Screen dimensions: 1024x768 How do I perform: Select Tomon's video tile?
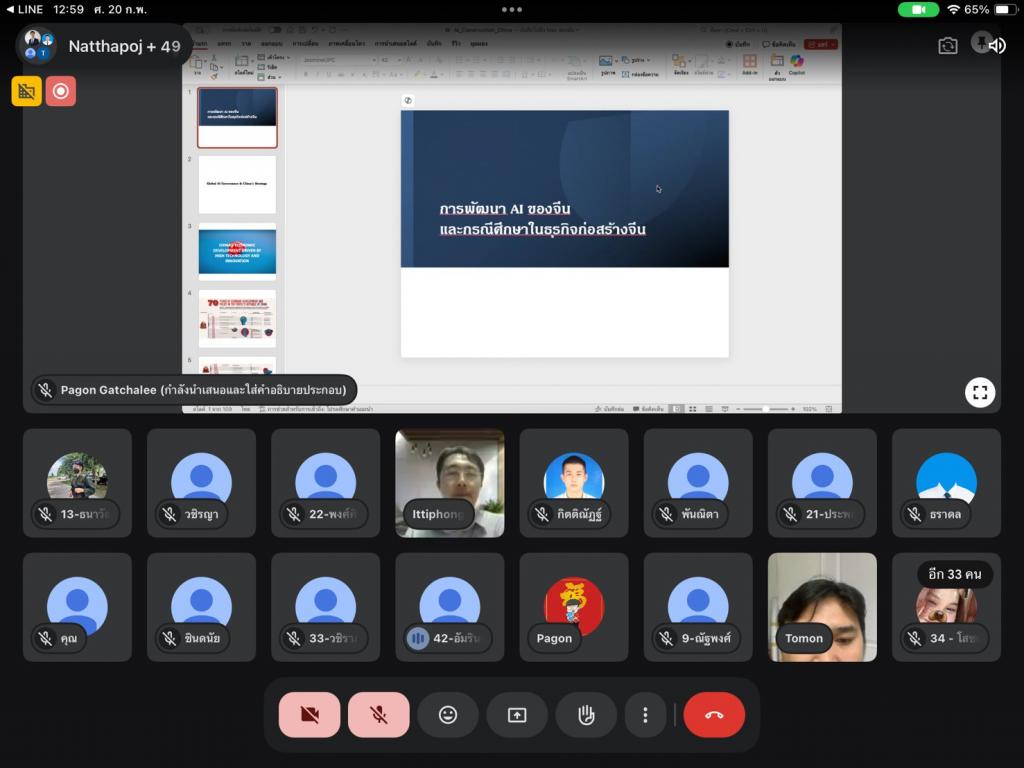click(x=822, y=606)
